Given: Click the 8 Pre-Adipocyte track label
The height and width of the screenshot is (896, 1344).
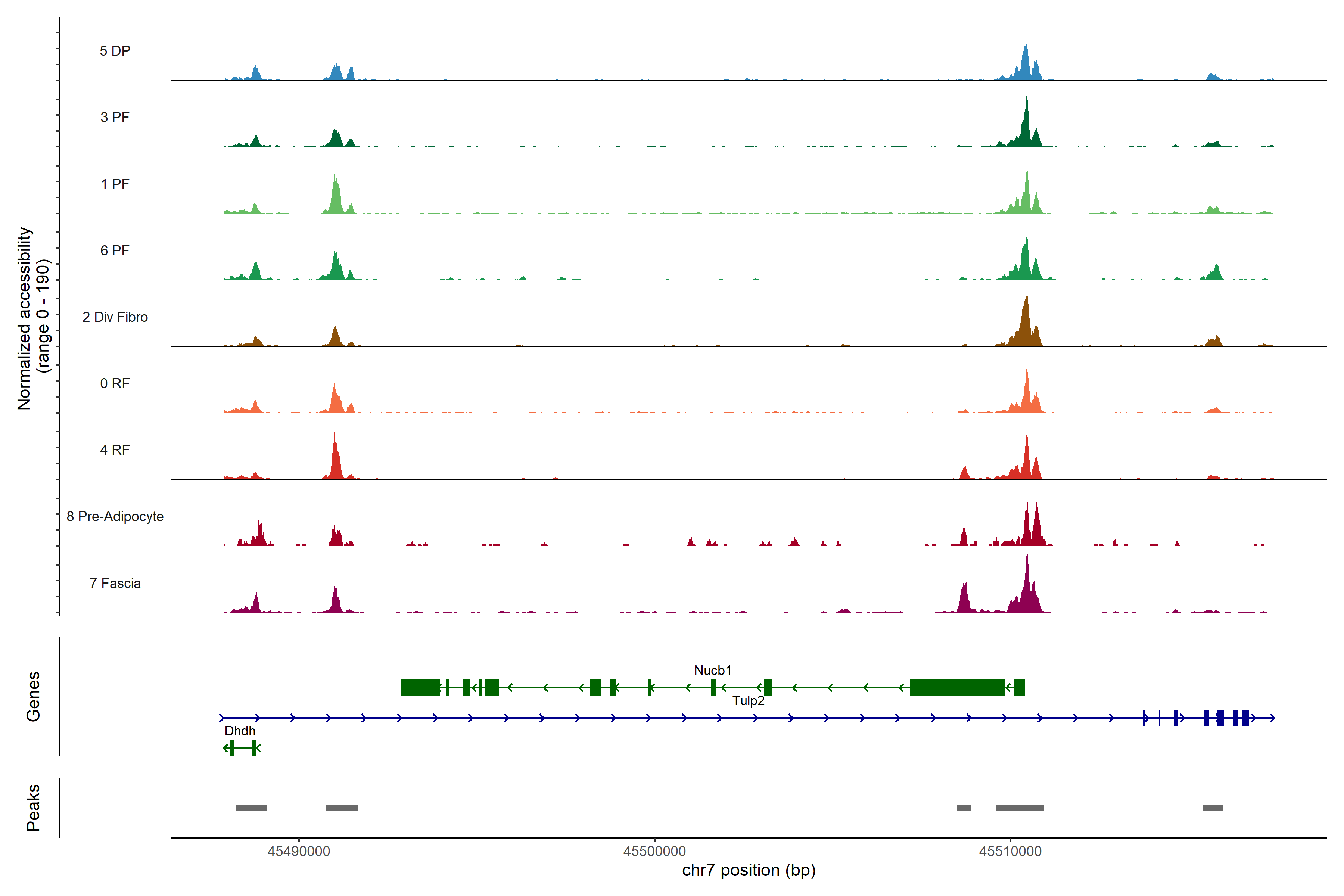Looking at the screenshot, I should click(x=115, y=517).
